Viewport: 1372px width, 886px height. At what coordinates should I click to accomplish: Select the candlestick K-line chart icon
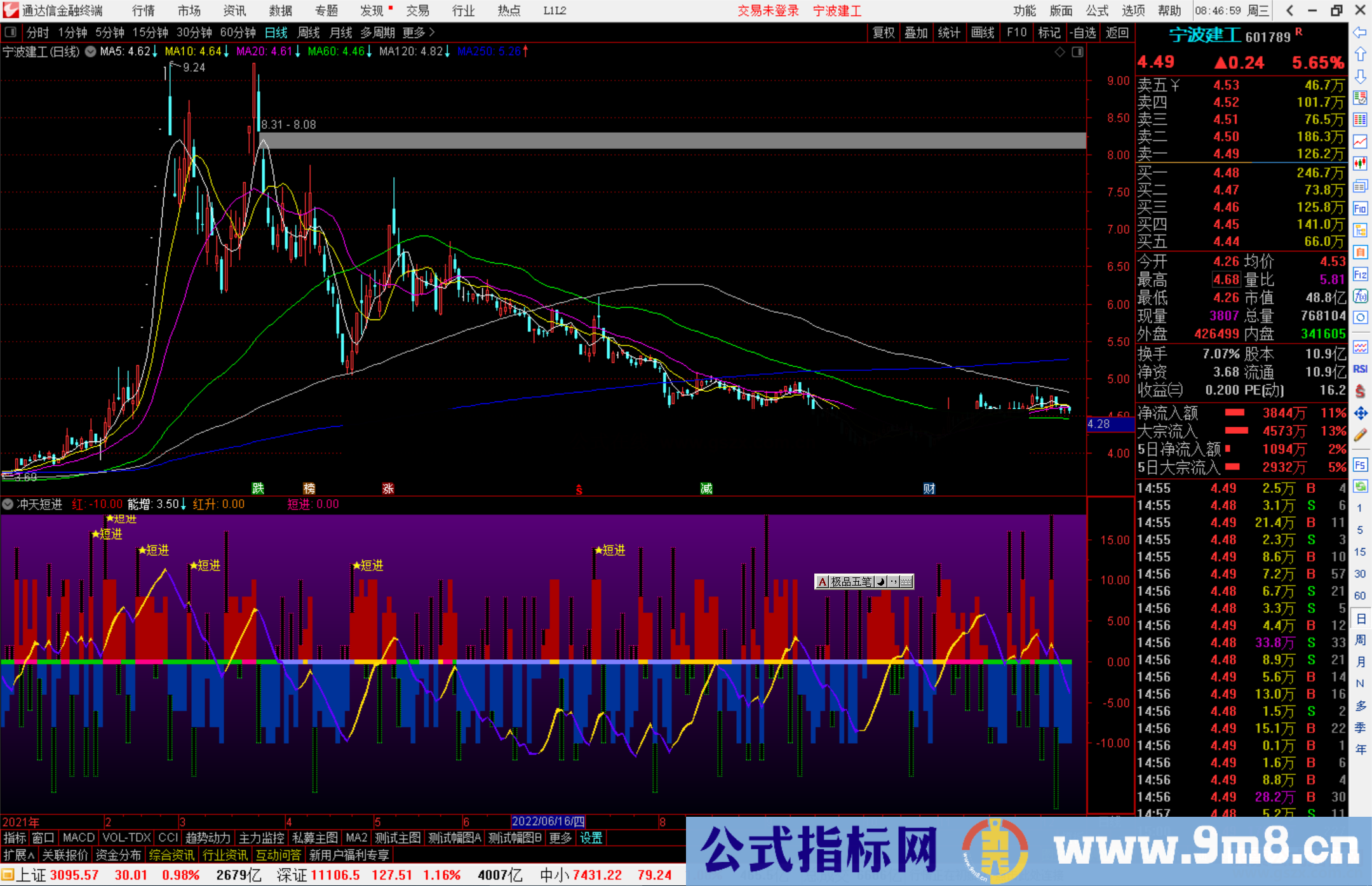[1361, 163]
